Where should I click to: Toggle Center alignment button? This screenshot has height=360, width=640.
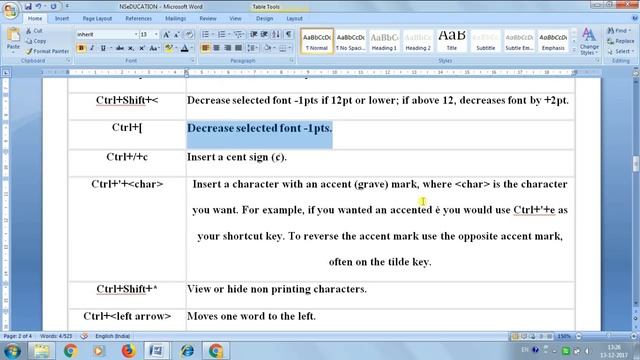pyautogui.click(x=216, y=48)
